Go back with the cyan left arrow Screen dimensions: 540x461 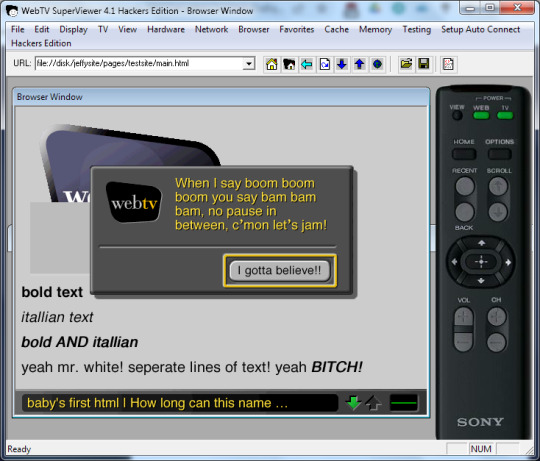click(307, 64)
